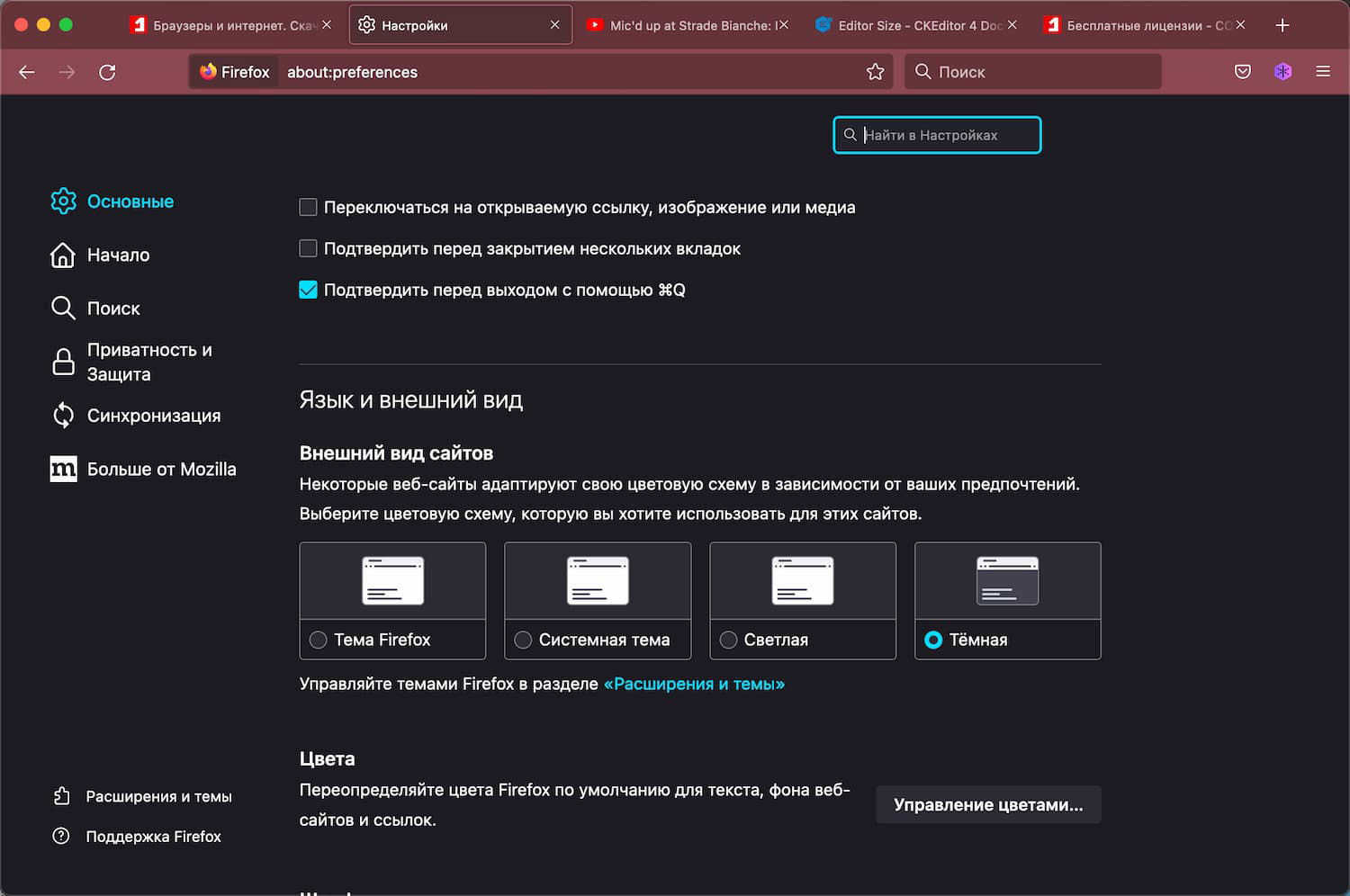Follow the «Расширения и темы» link
This screenshot has height=896, width=1350.
pos(694,685)
